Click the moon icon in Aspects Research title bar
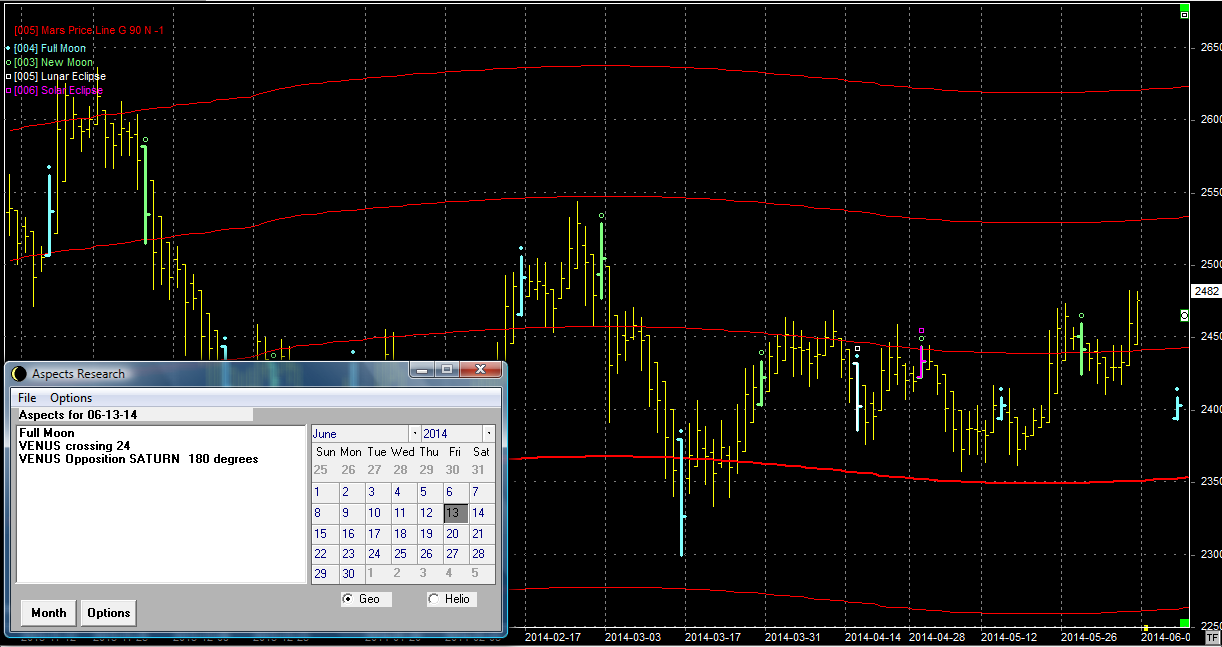1222x647 pixels. (19, 373)
